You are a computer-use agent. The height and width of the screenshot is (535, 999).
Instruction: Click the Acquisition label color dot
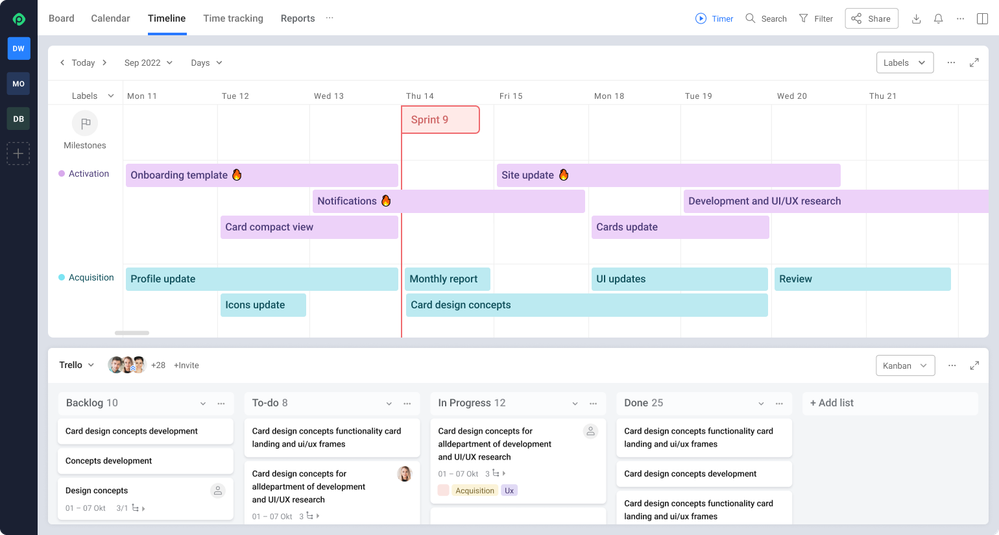pos(62,277)
